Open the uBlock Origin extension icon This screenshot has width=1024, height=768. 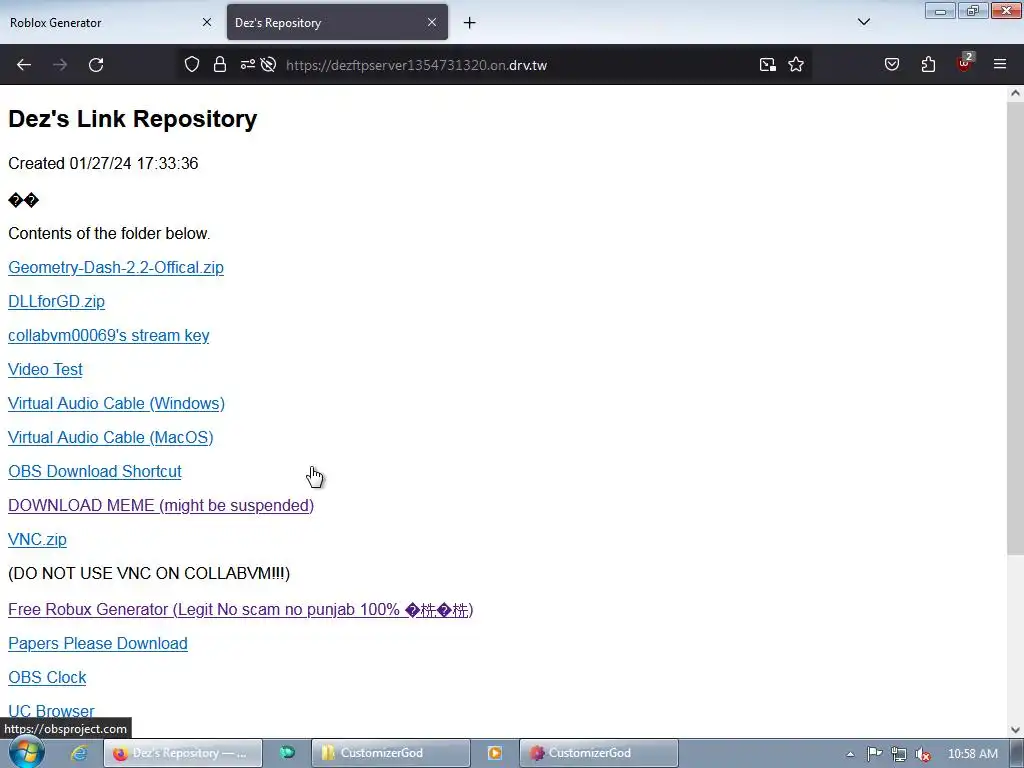pyautogui.click(x=965, y=63)
